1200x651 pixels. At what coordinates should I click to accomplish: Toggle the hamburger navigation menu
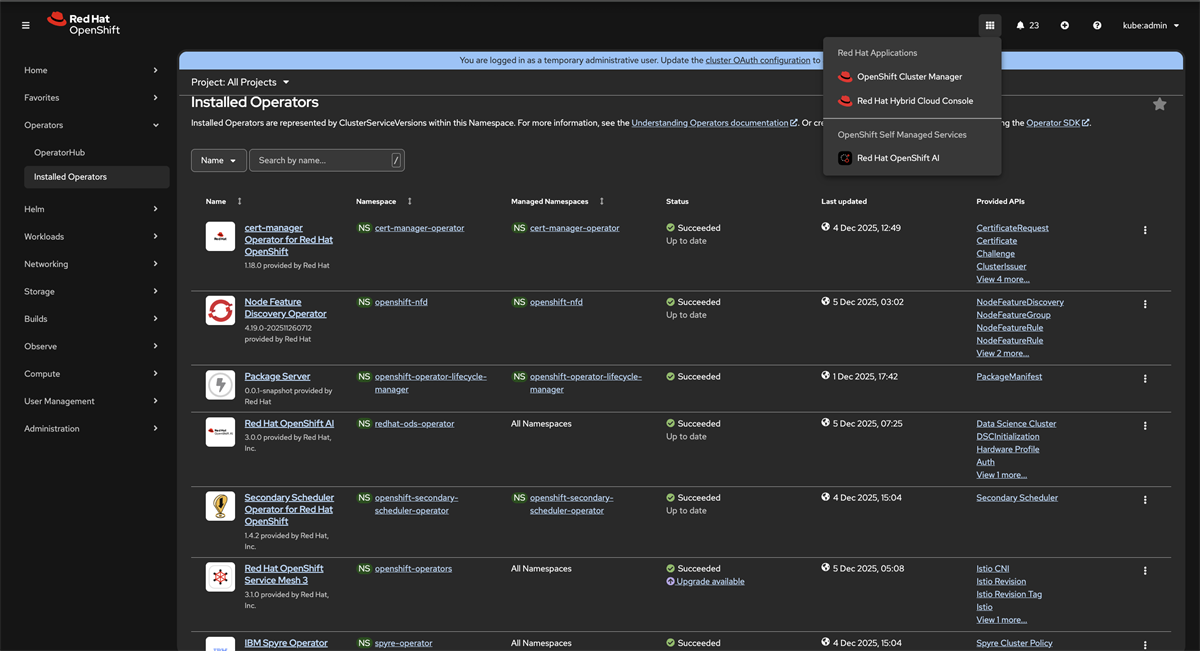25,25
